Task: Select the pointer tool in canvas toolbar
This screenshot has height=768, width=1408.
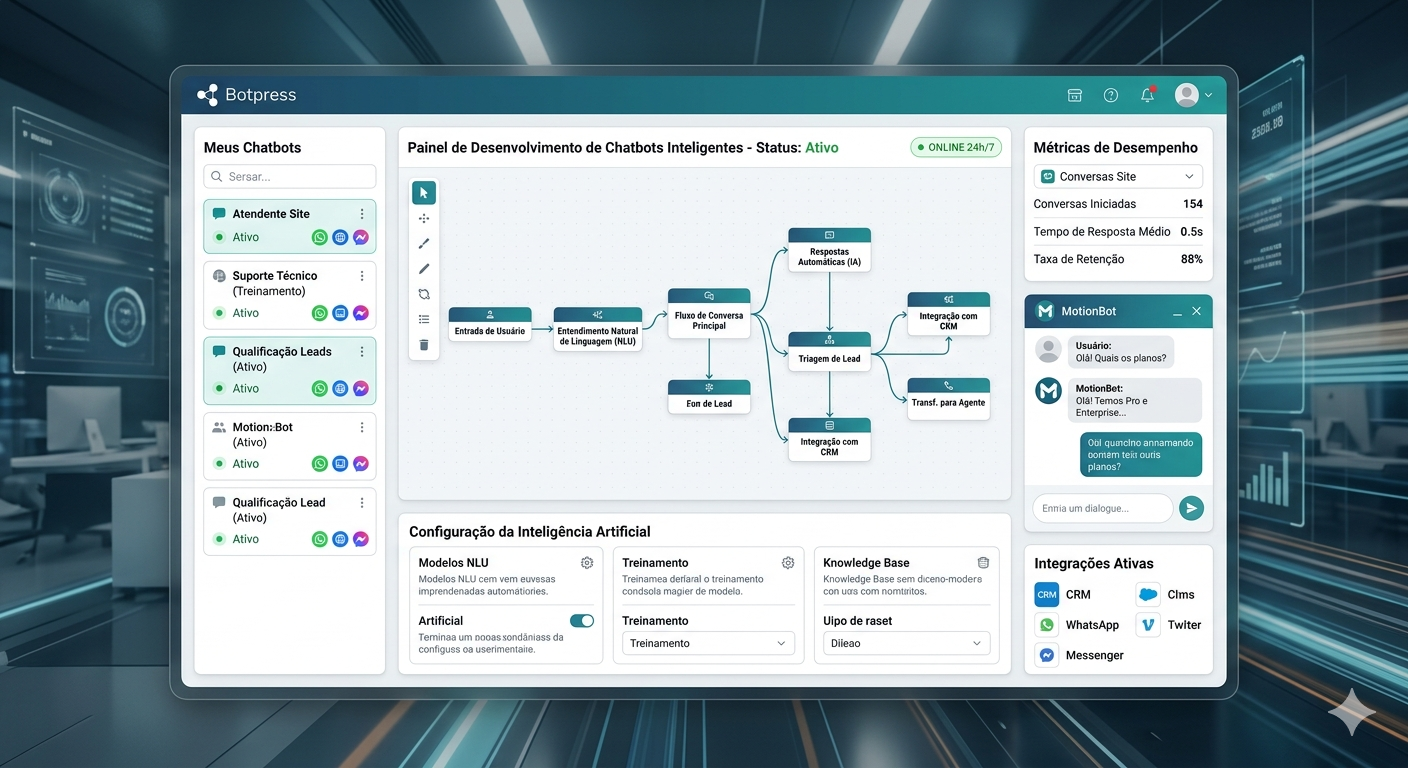Action: click(424, 193)
